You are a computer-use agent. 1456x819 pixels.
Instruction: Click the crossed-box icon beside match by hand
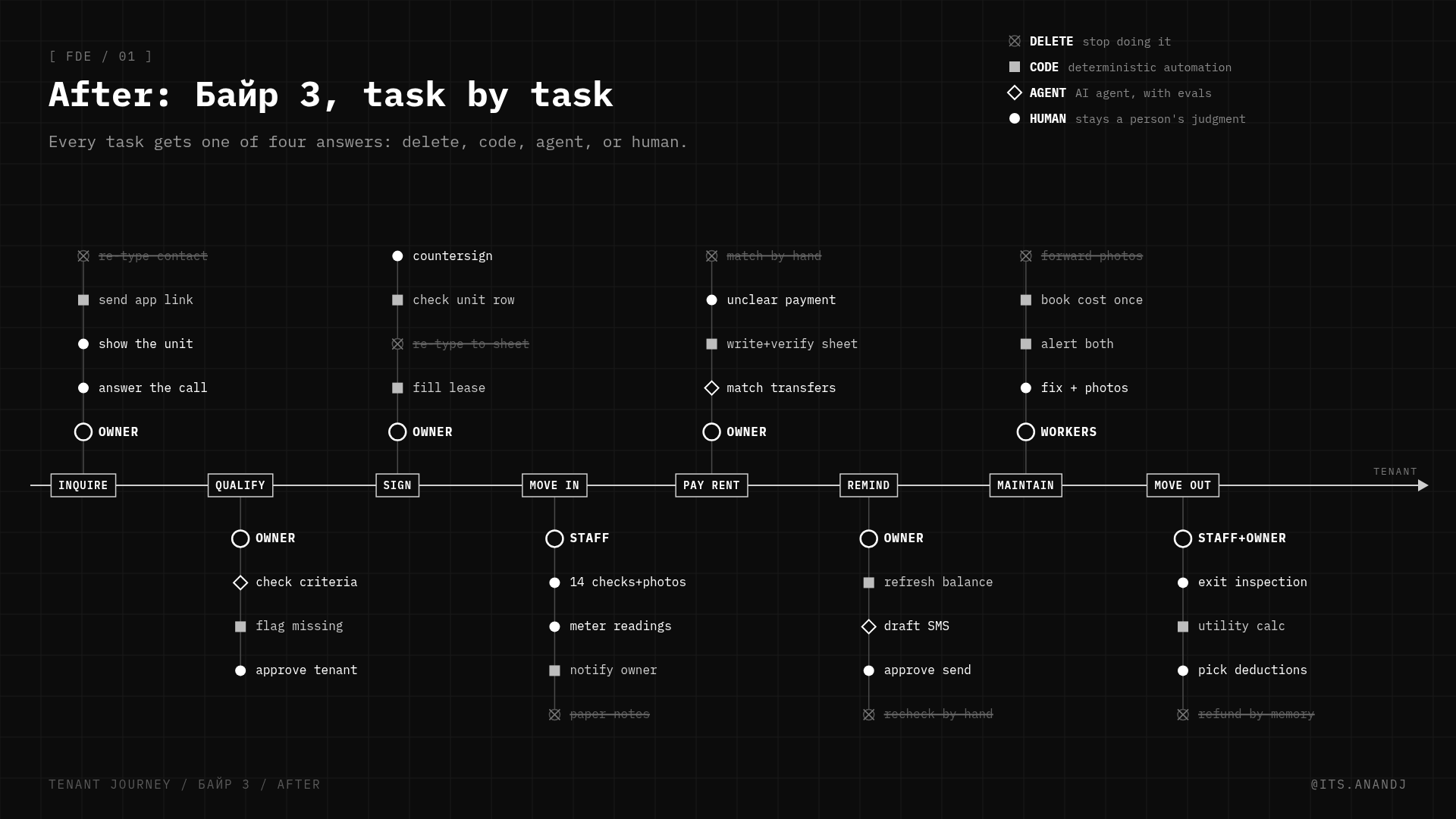pos(711,256)
